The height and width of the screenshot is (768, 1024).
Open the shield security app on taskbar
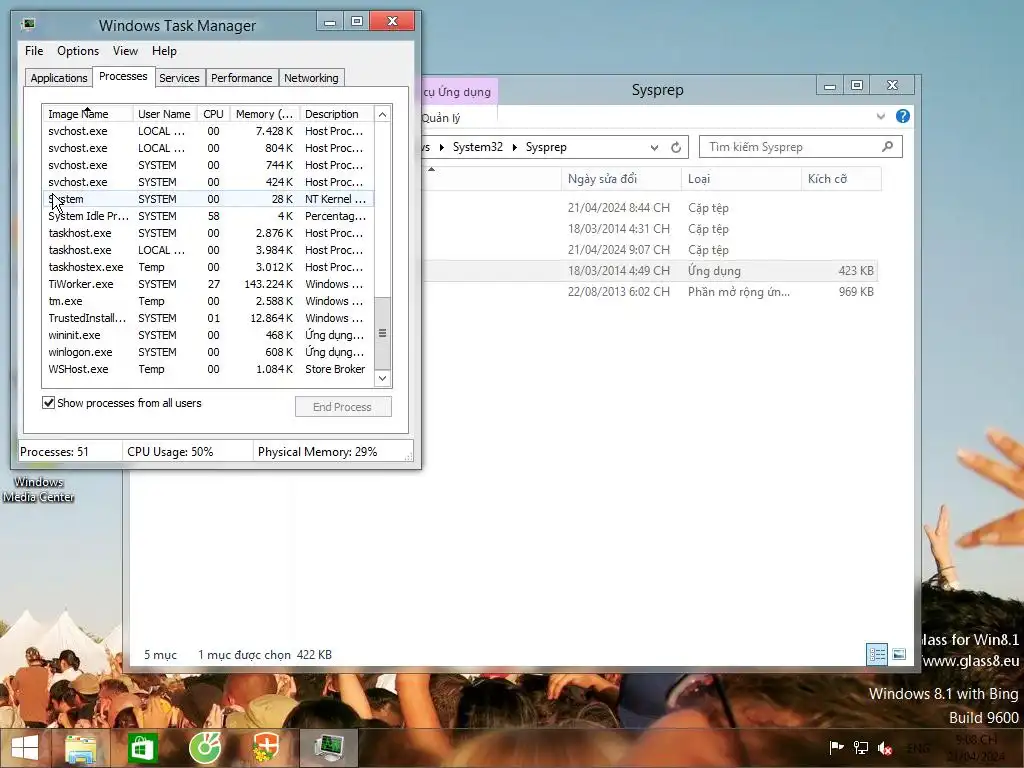(x=266, y=748)
